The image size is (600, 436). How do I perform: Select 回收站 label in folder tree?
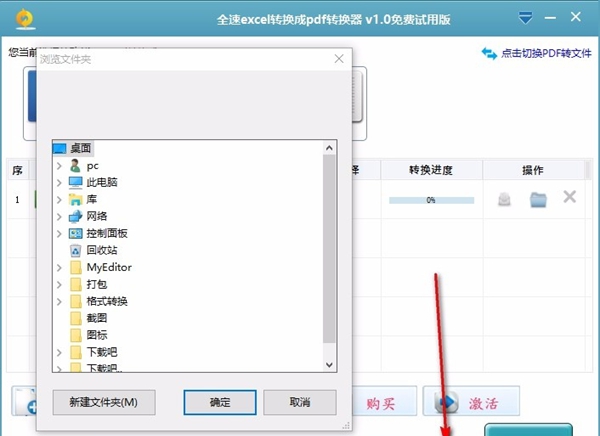pyautogui.click(x=102, y=250)
